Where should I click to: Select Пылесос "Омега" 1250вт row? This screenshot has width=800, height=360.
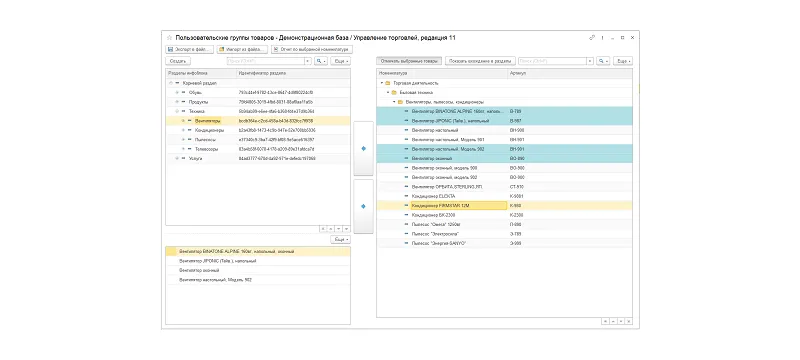[x=504, y=224]
